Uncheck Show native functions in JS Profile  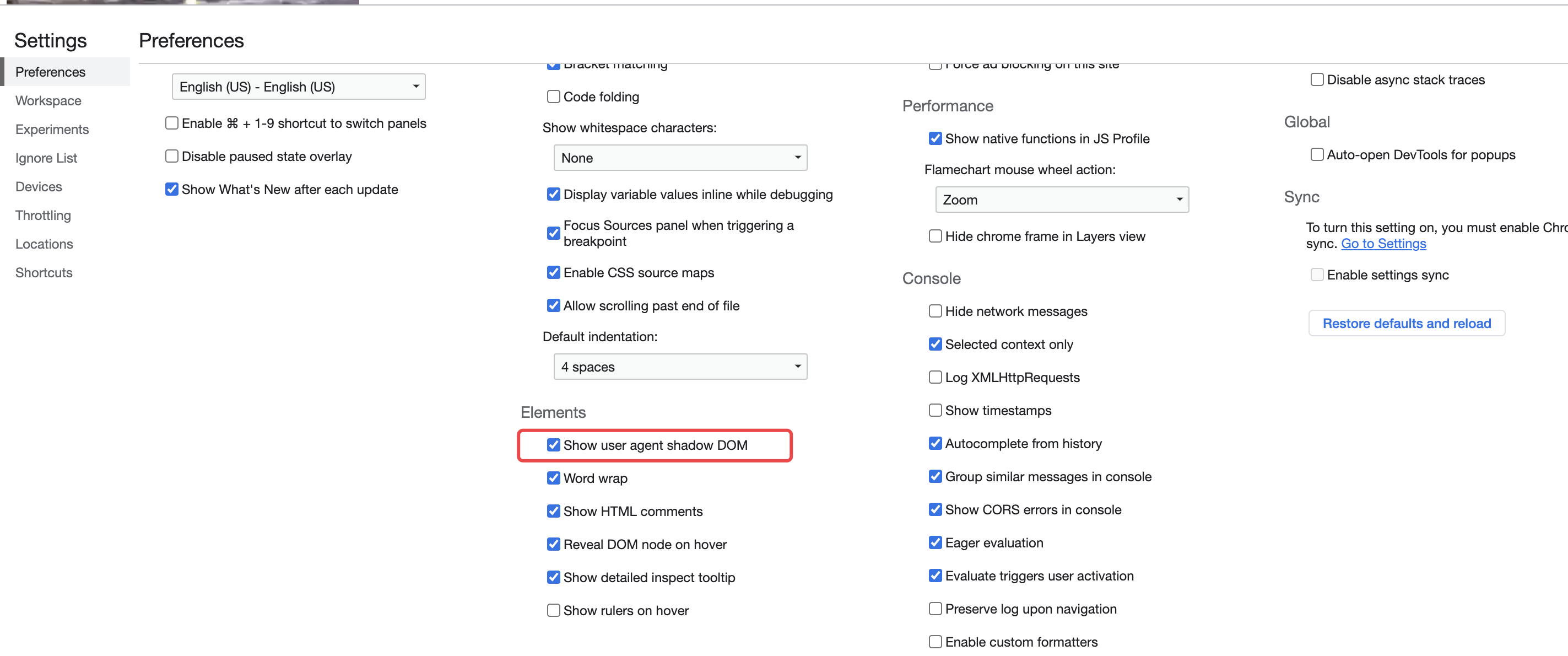tap(935, 139)
